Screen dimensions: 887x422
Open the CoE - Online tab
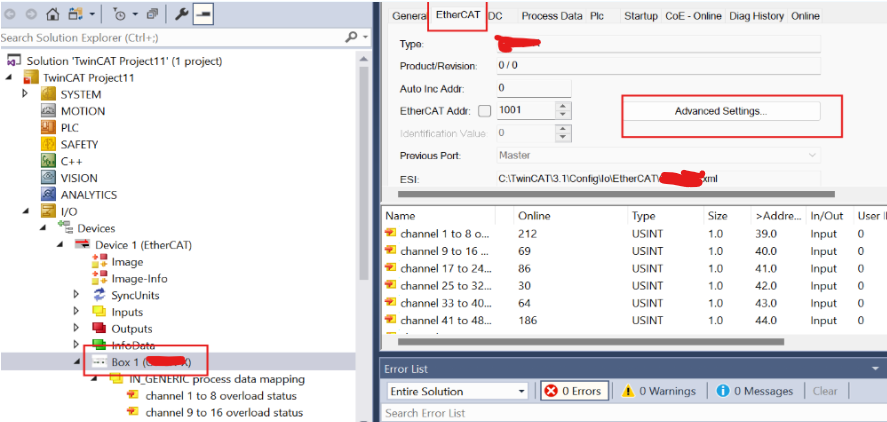click(x=694, y=16)
